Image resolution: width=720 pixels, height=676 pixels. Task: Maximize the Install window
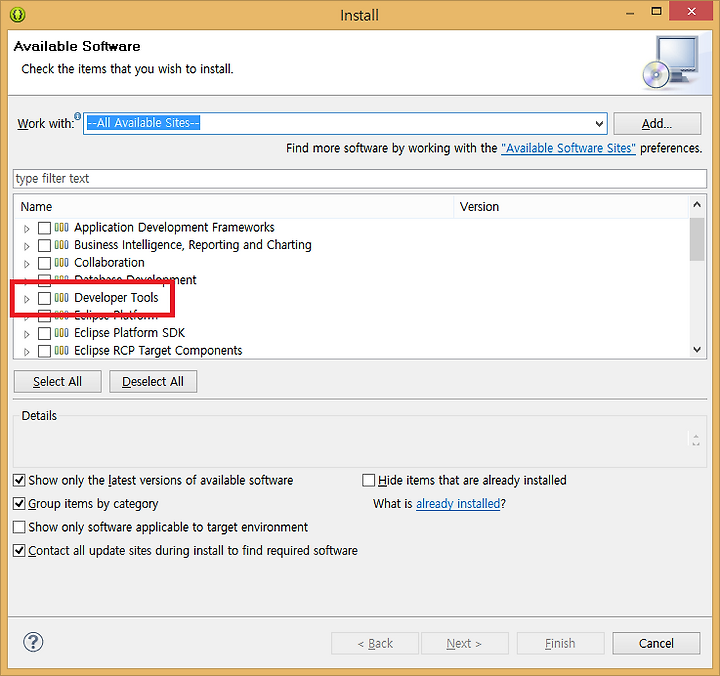click(x=656, y=12)
